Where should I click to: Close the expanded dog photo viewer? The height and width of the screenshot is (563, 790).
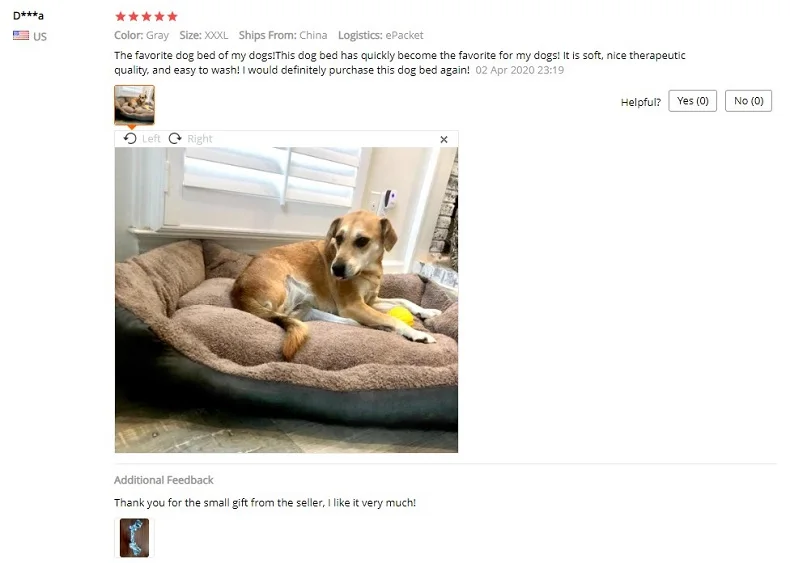point(444,140)
